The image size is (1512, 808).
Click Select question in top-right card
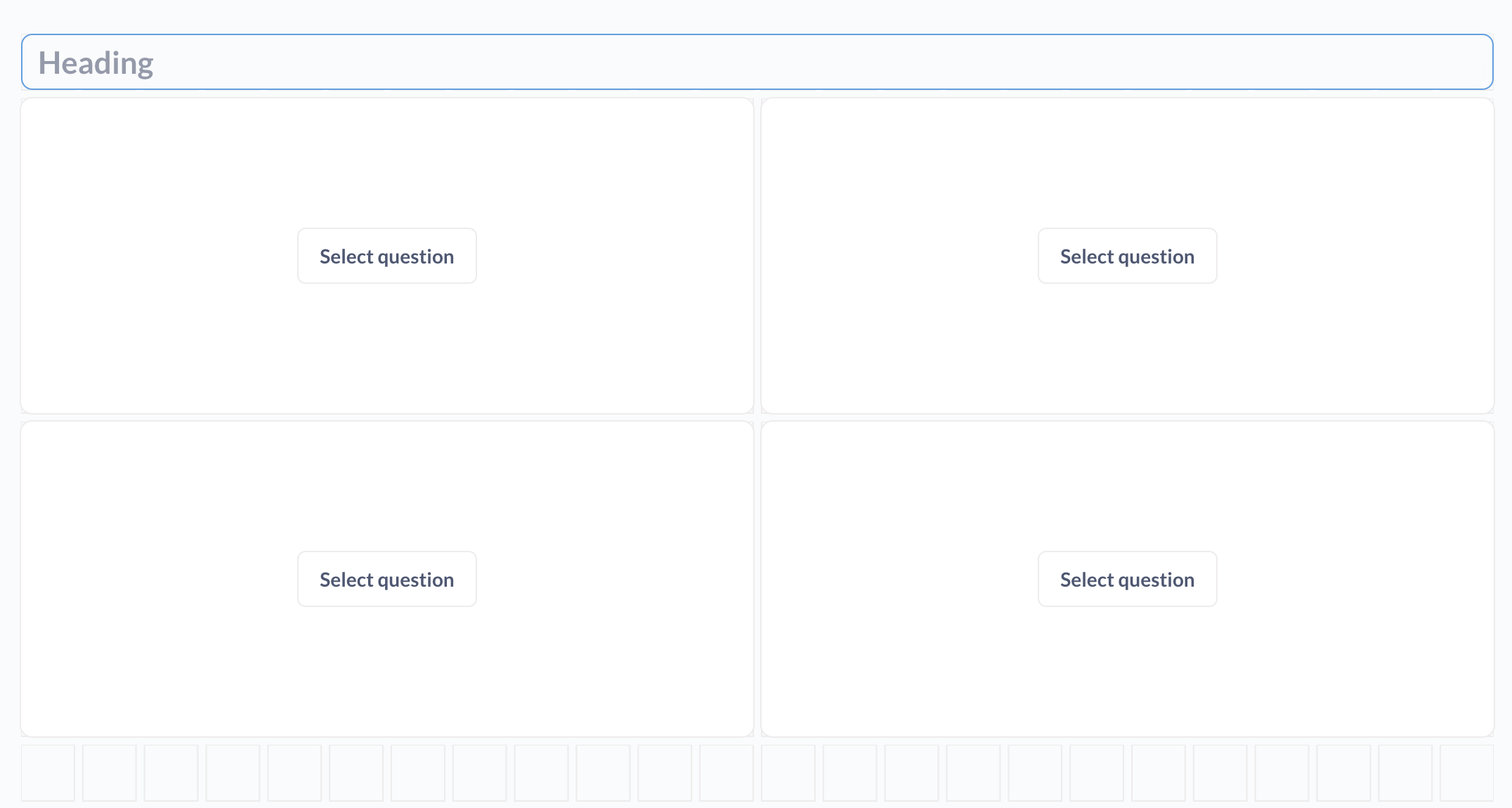pyautogui.click(x=1127, y=256)
